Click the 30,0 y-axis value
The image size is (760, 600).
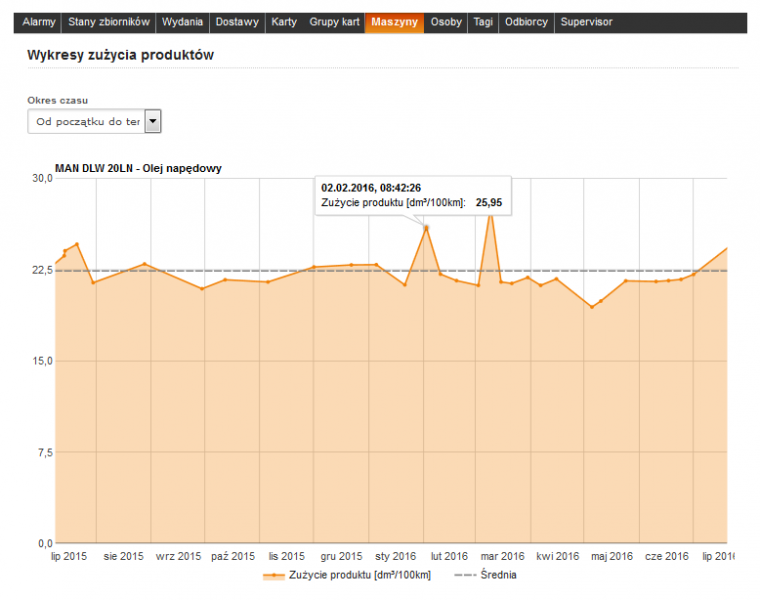42,178
